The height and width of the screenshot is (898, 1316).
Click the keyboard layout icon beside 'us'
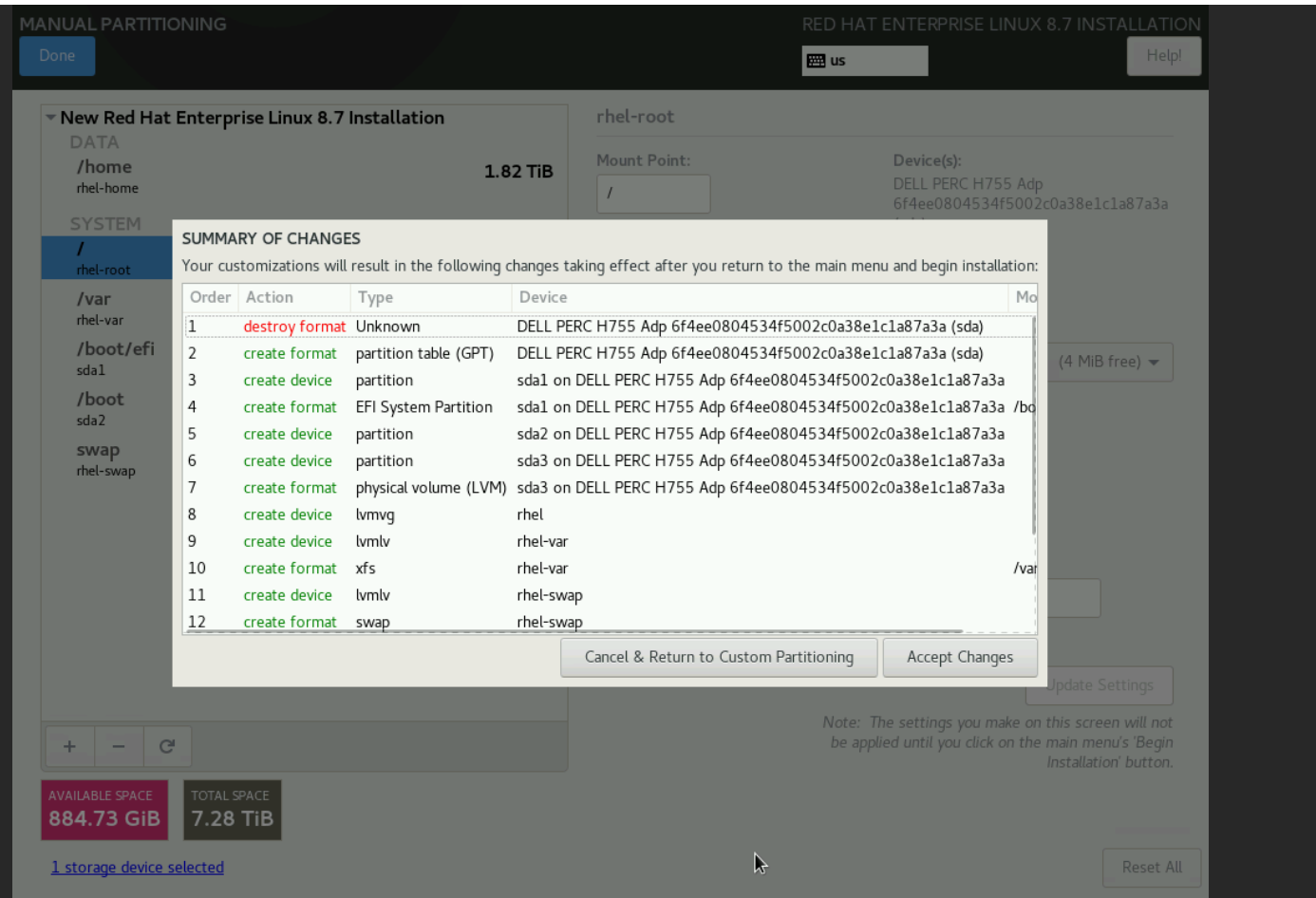[x=817, y=60]
